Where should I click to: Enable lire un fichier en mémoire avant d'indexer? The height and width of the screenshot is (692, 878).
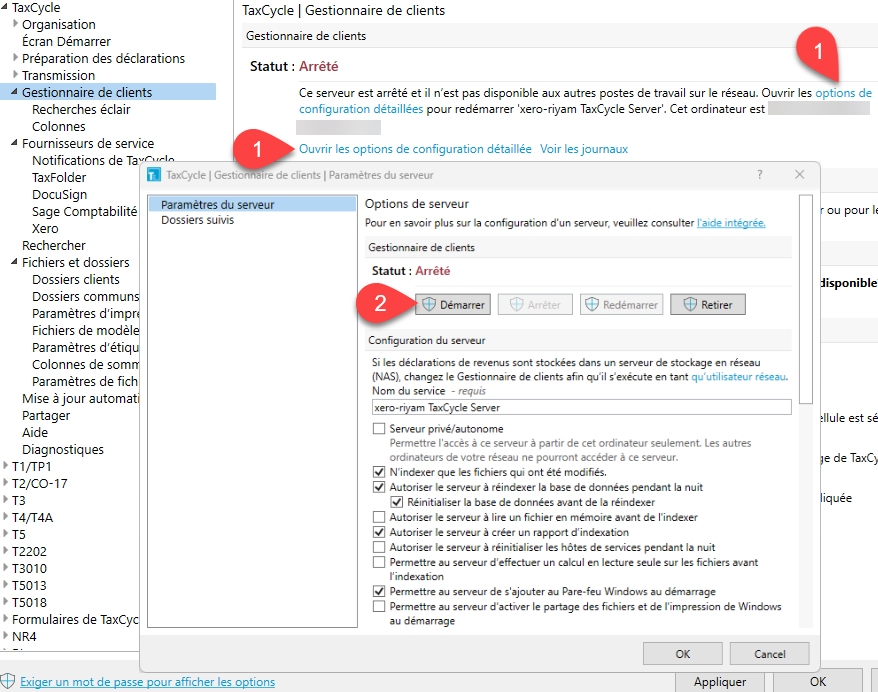click(x=379, y=517)
